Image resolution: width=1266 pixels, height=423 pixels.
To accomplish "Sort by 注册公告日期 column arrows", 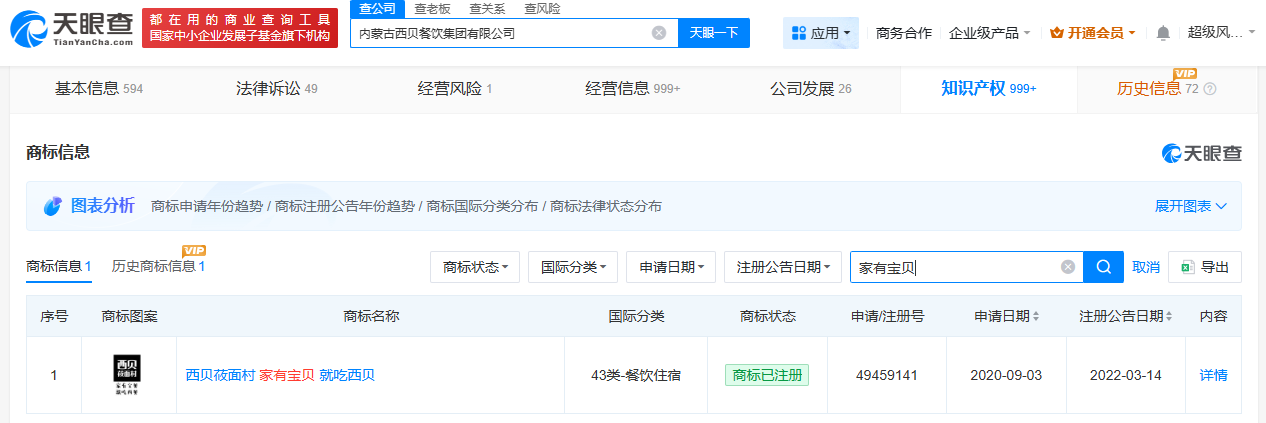I will click(1169, 316).
